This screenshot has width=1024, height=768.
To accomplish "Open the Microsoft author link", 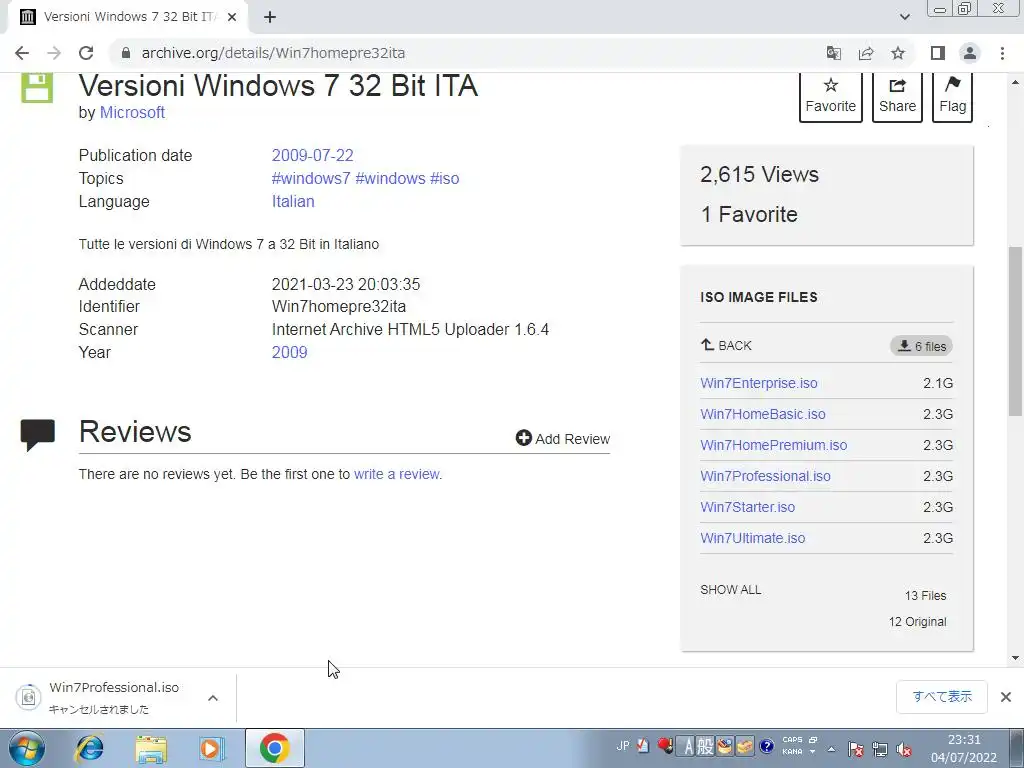I will [132, 112].
